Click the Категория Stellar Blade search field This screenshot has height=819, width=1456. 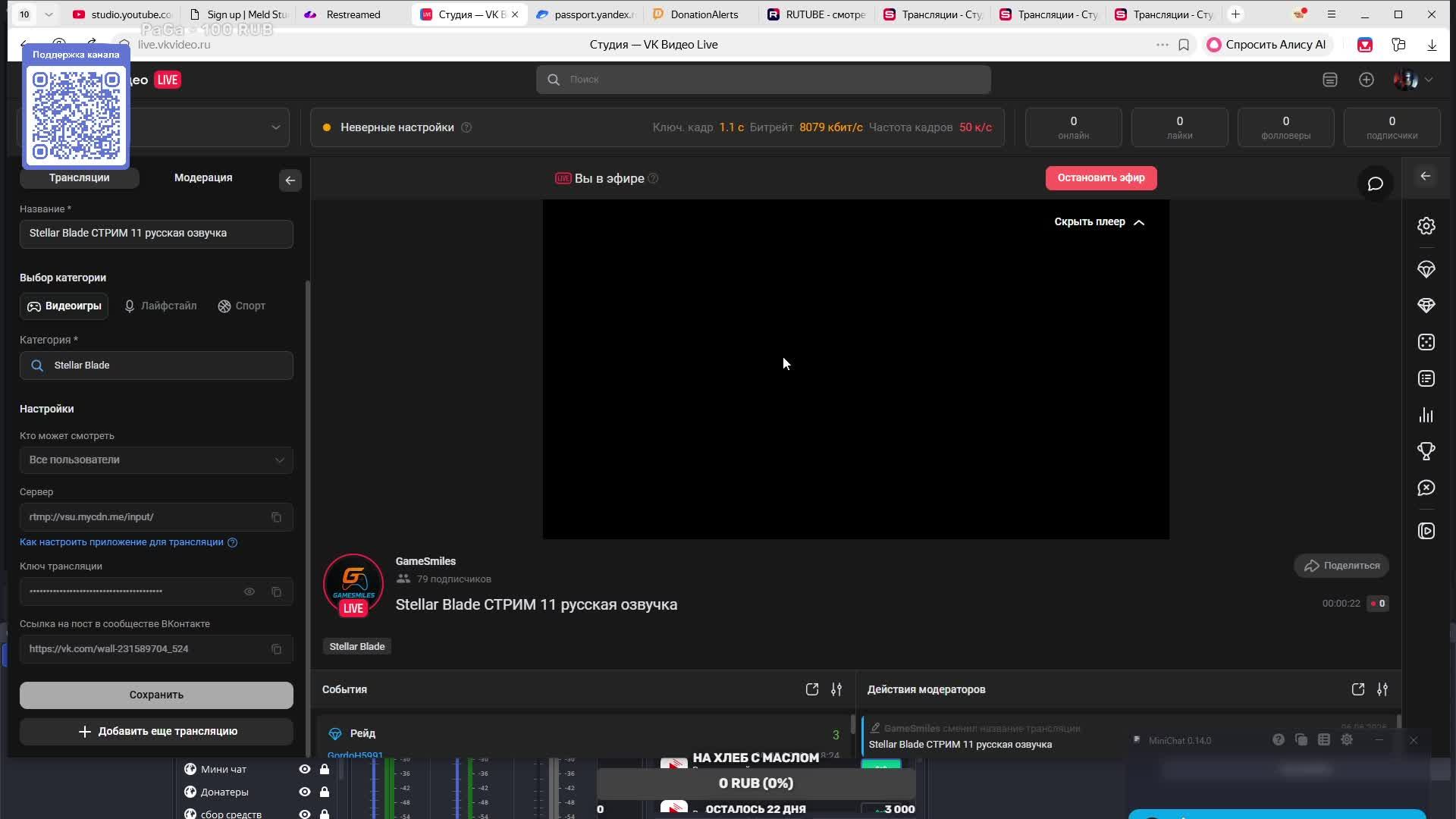point(156,366)
